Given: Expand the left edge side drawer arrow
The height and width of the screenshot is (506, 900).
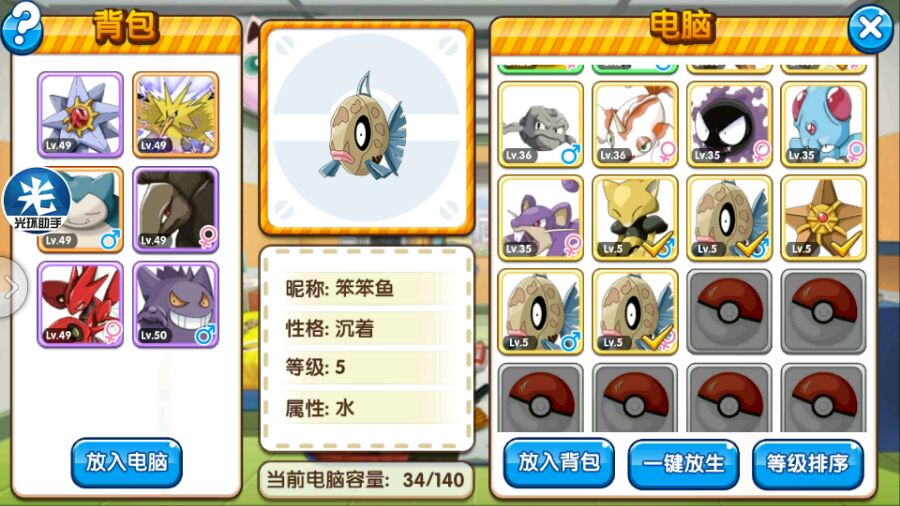Looking at the screenshot, I should 12,287.
